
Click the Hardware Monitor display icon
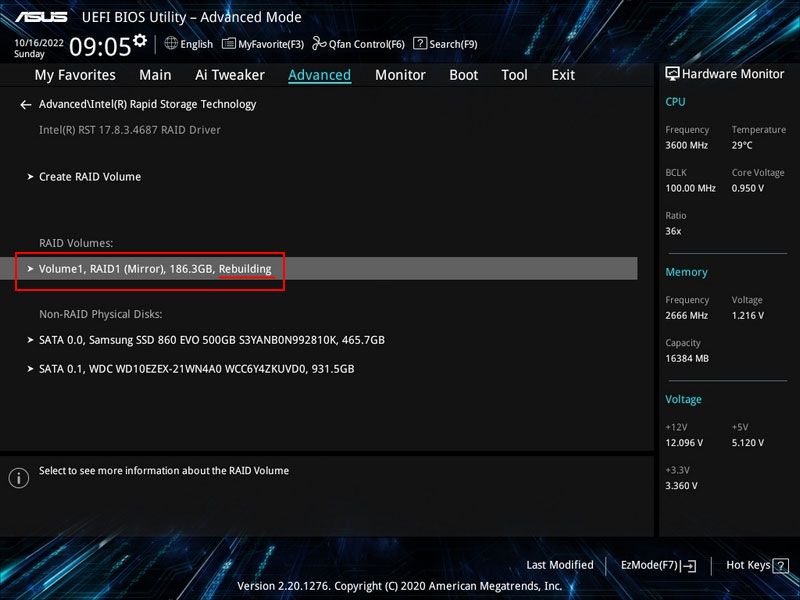672,74
